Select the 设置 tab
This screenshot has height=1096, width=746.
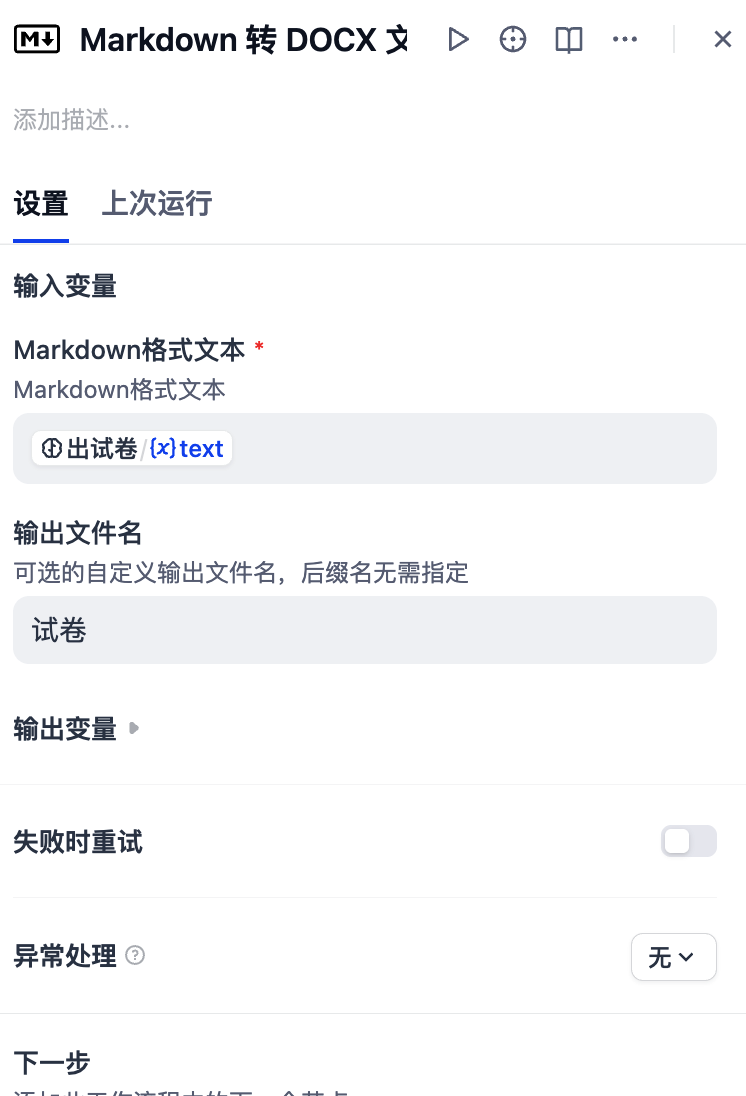41,204
